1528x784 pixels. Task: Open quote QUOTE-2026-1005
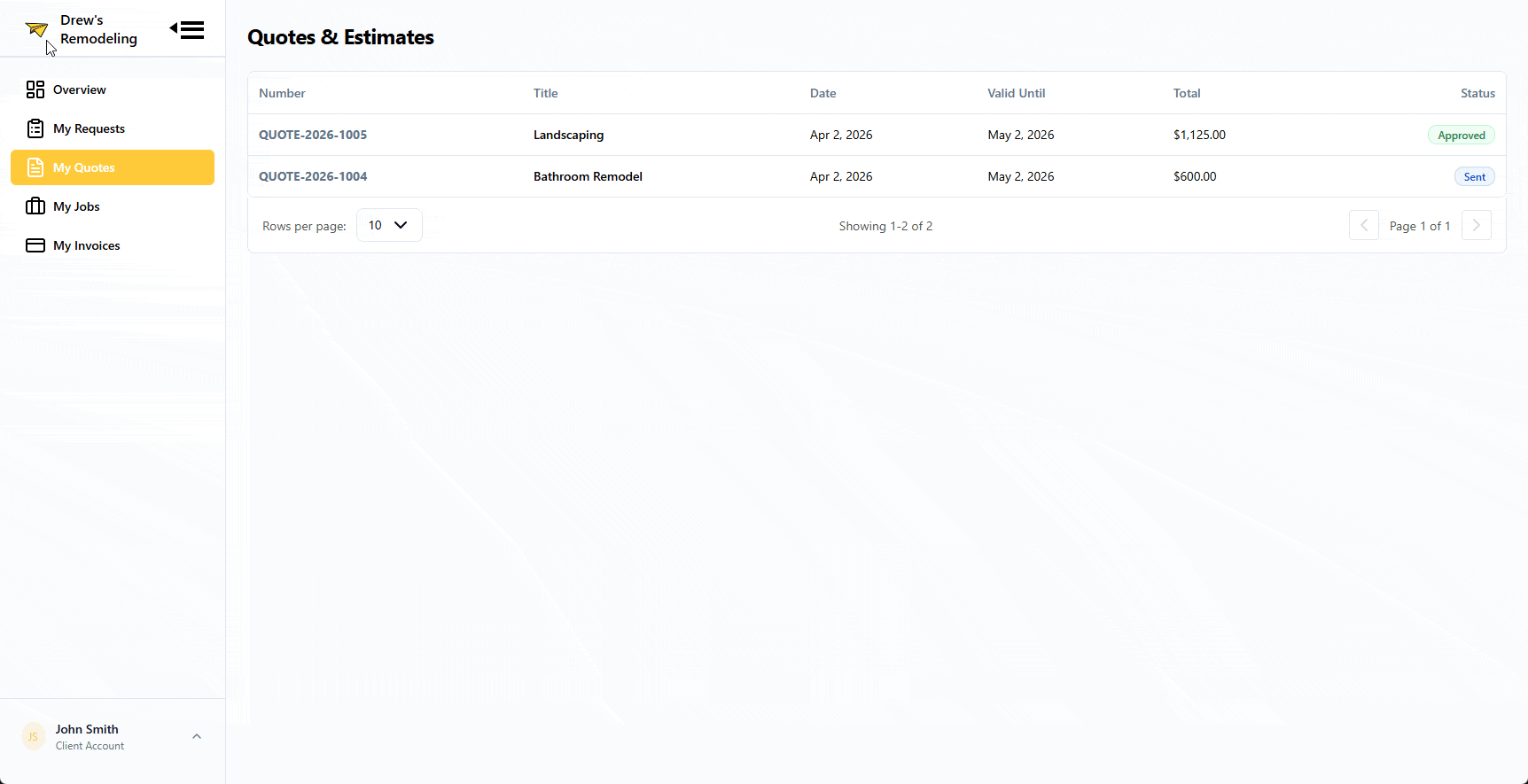coord(313,135)
